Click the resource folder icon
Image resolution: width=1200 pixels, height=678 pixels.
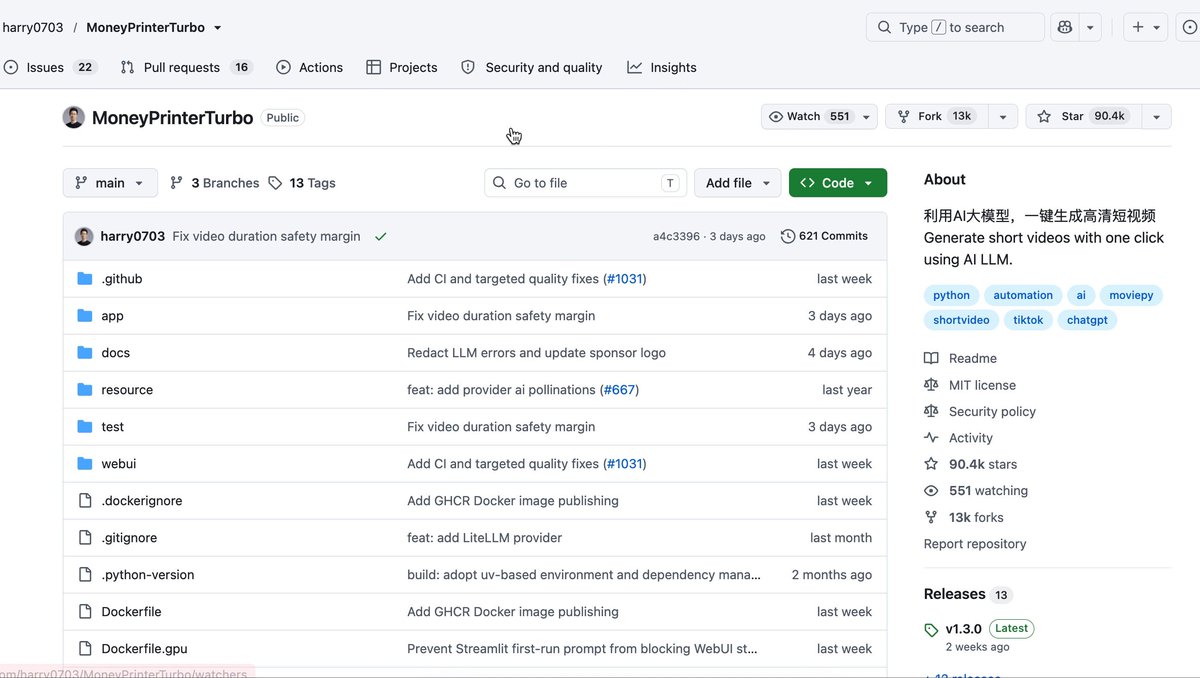coord(85,390)
